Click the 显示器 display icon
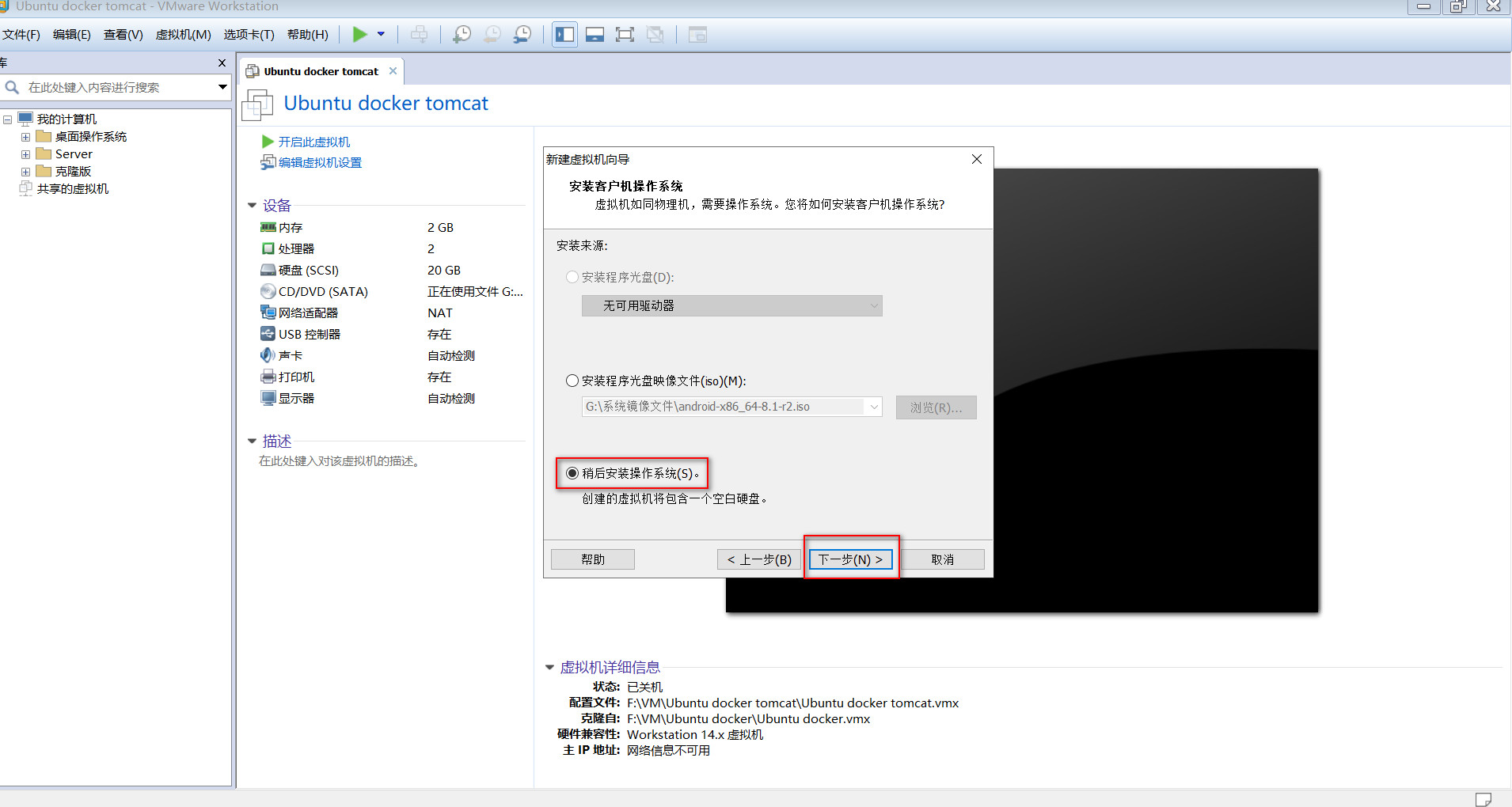This screenshot has height=807, width=1512. coord(268,398)
